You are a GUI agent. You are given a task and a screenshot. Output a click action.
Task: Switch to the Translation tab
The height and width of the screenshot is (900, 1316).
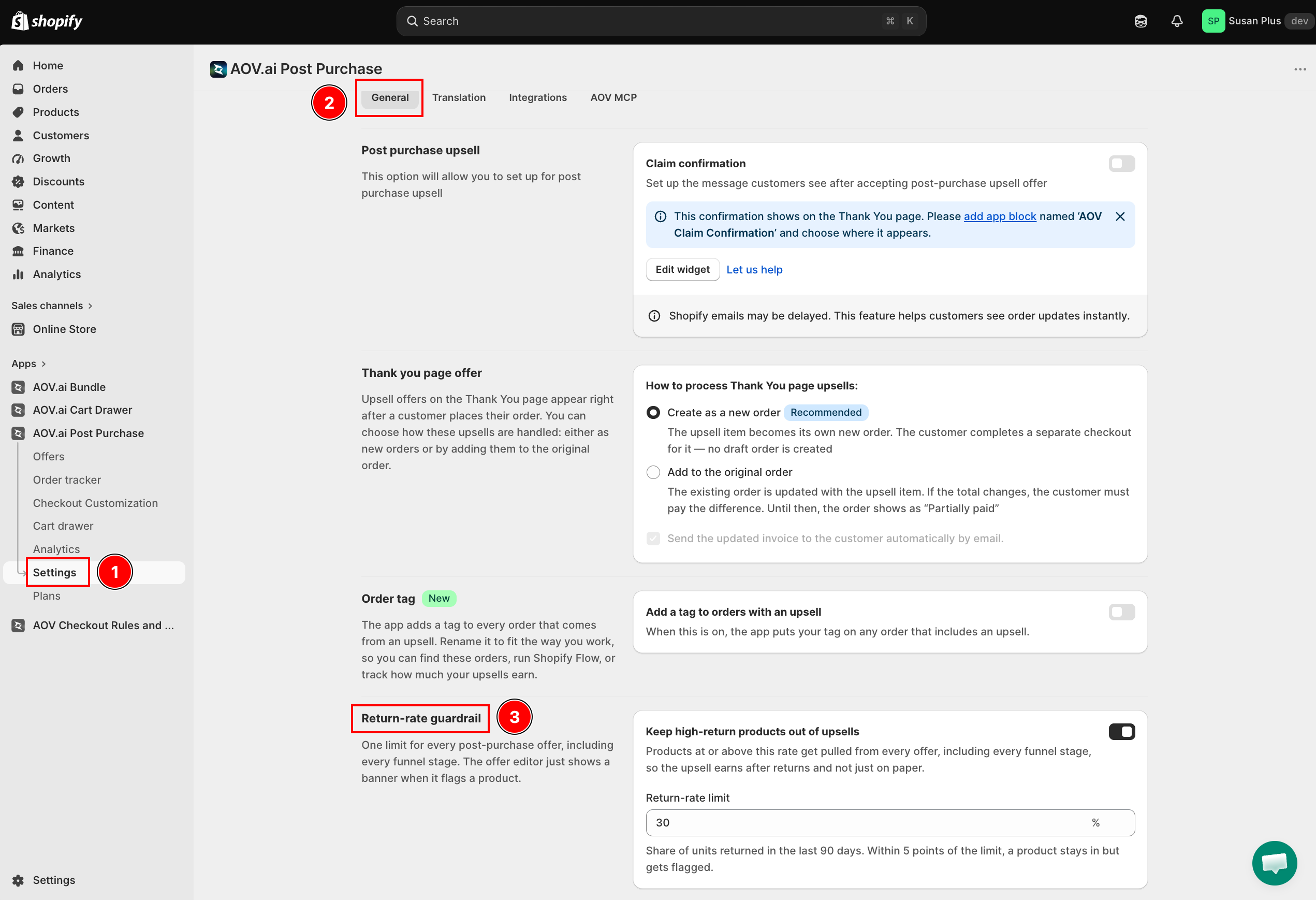pos(459,97)
